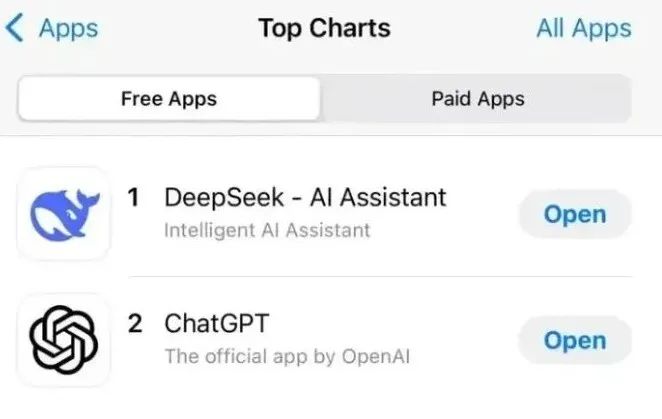Click the DeepSeek - AI Assistant title
Screen dimensions: 662x419
305,197
